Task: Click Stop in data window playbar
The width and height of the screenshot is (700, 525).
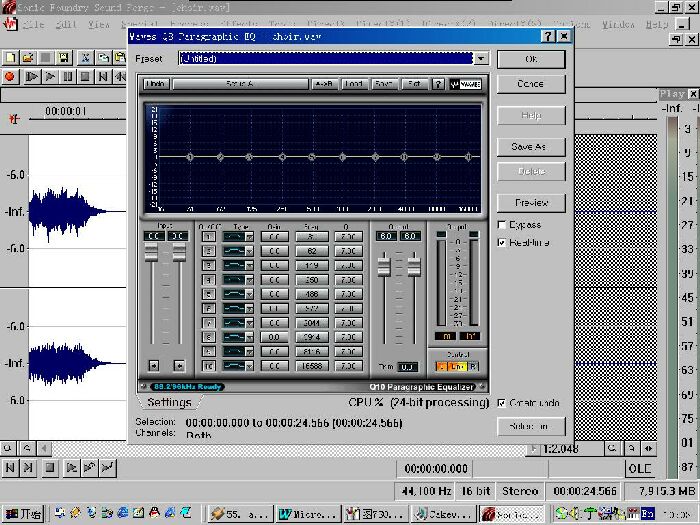Action: (50, 467)
